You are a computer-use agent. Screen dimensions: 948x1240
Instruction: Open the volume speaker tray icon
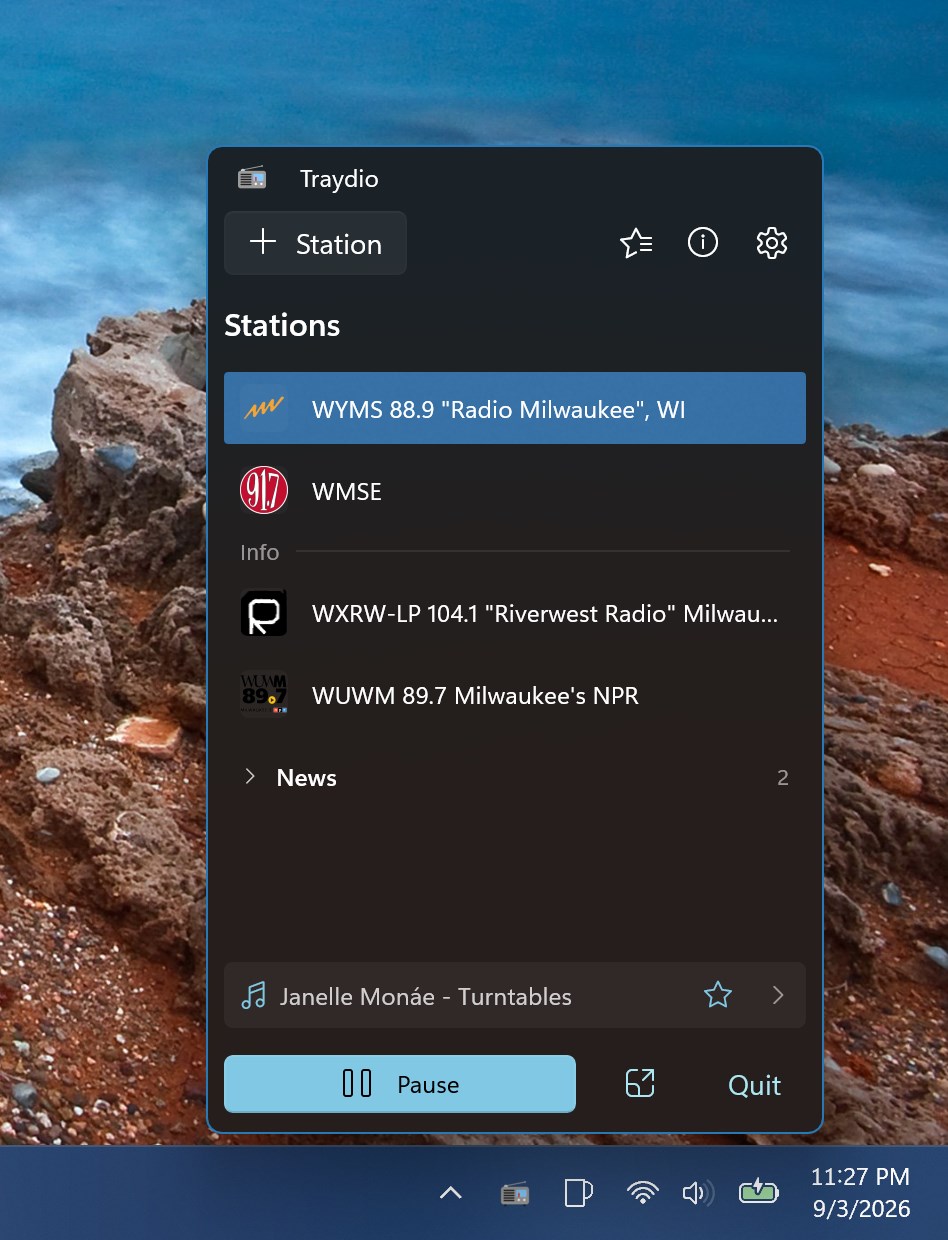click(x=698, y=1192)
